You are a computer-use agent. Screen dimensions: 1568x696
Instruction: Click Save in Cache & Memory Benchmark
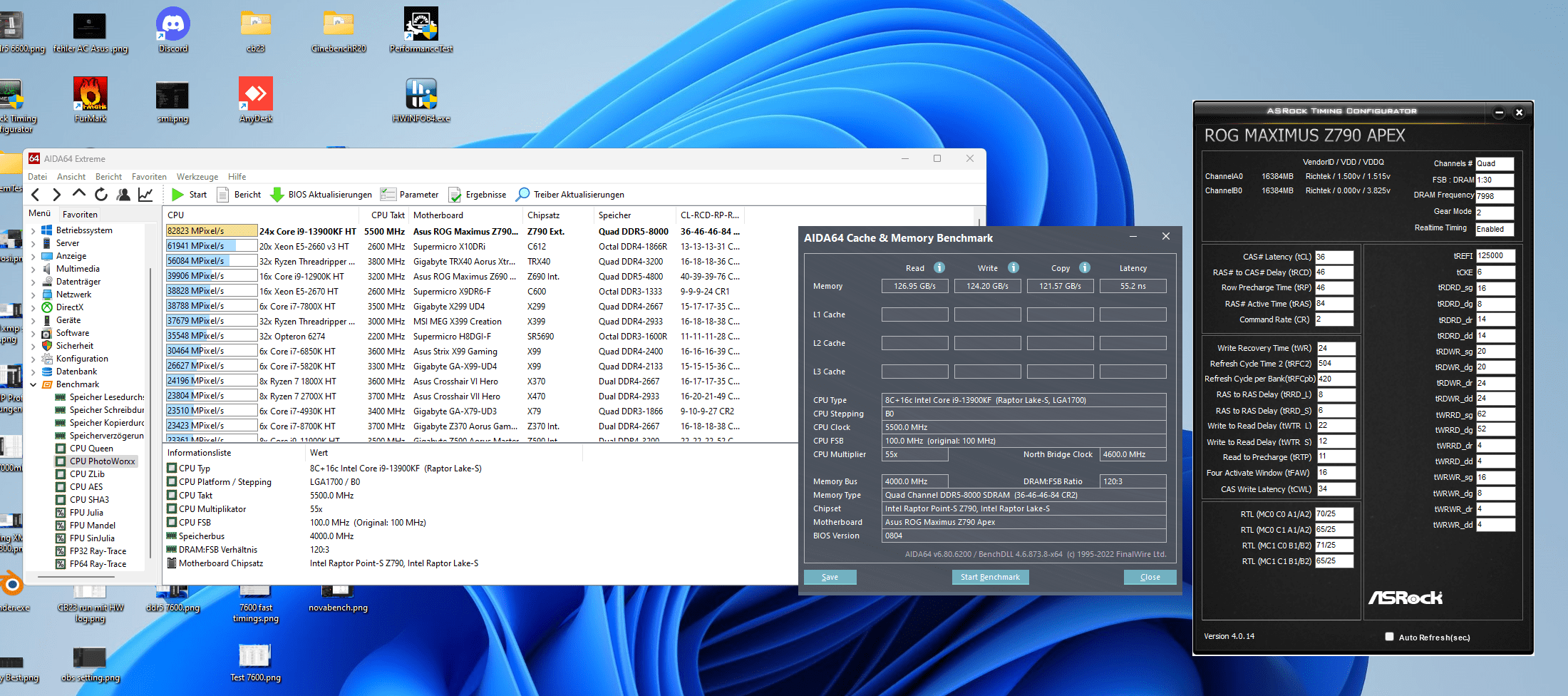830,577
